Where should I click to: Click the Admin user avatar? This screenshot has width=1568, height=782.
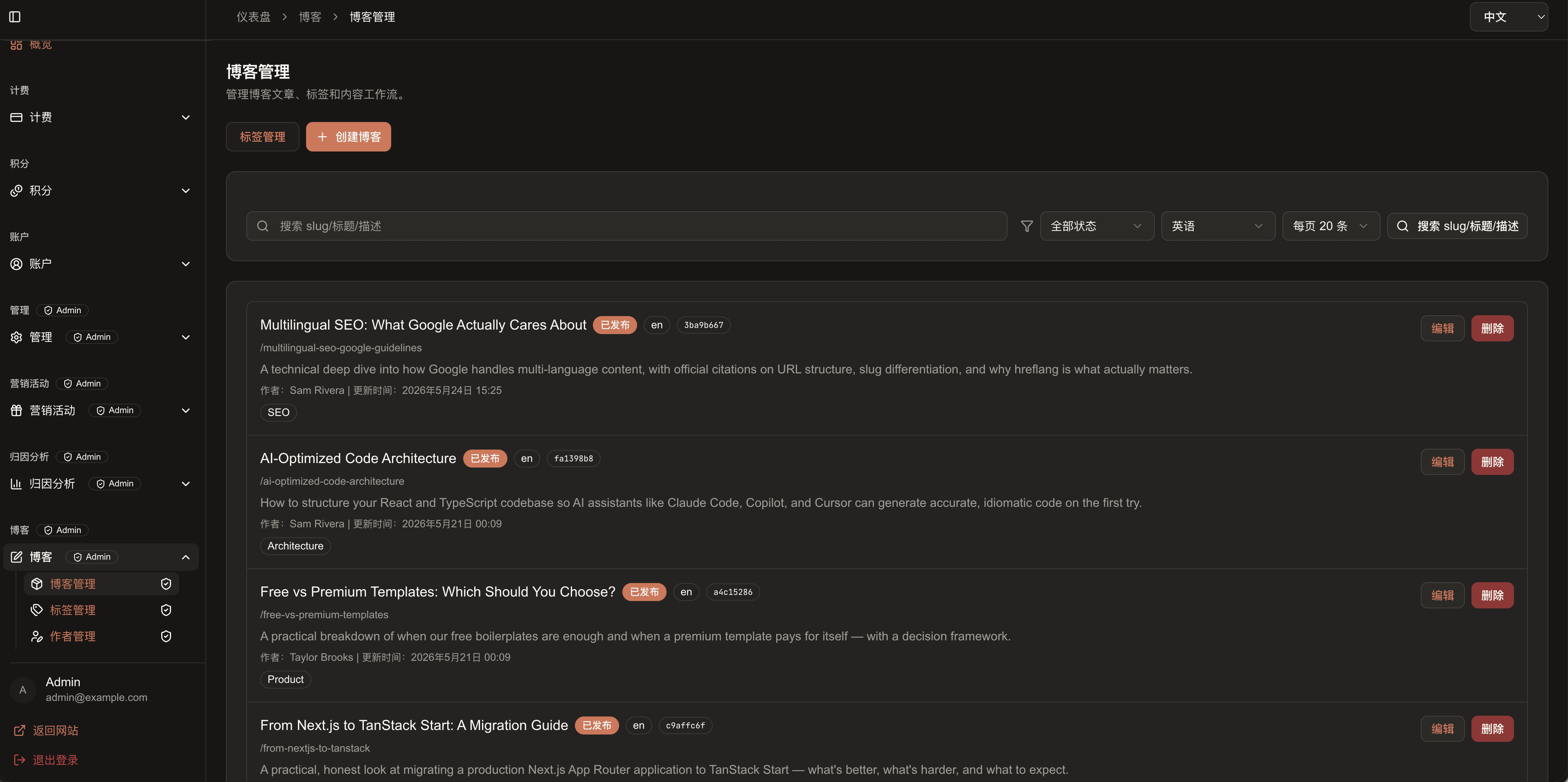[23, 690]
